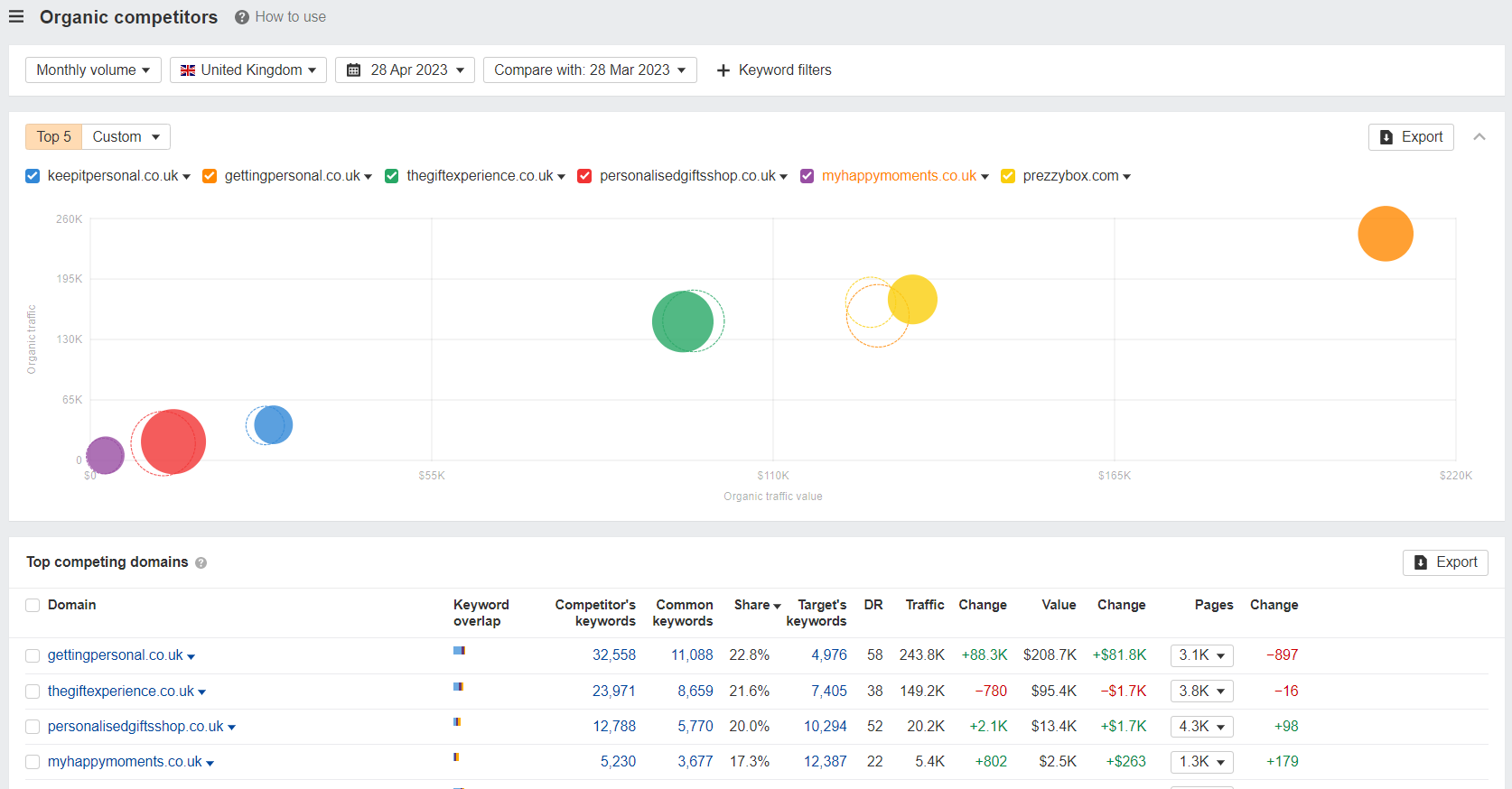This screenshot has width=1512, height=789.
Task: Toggle gettingpersonal.co.uk chart checkbox
Action: click(210, 176)
